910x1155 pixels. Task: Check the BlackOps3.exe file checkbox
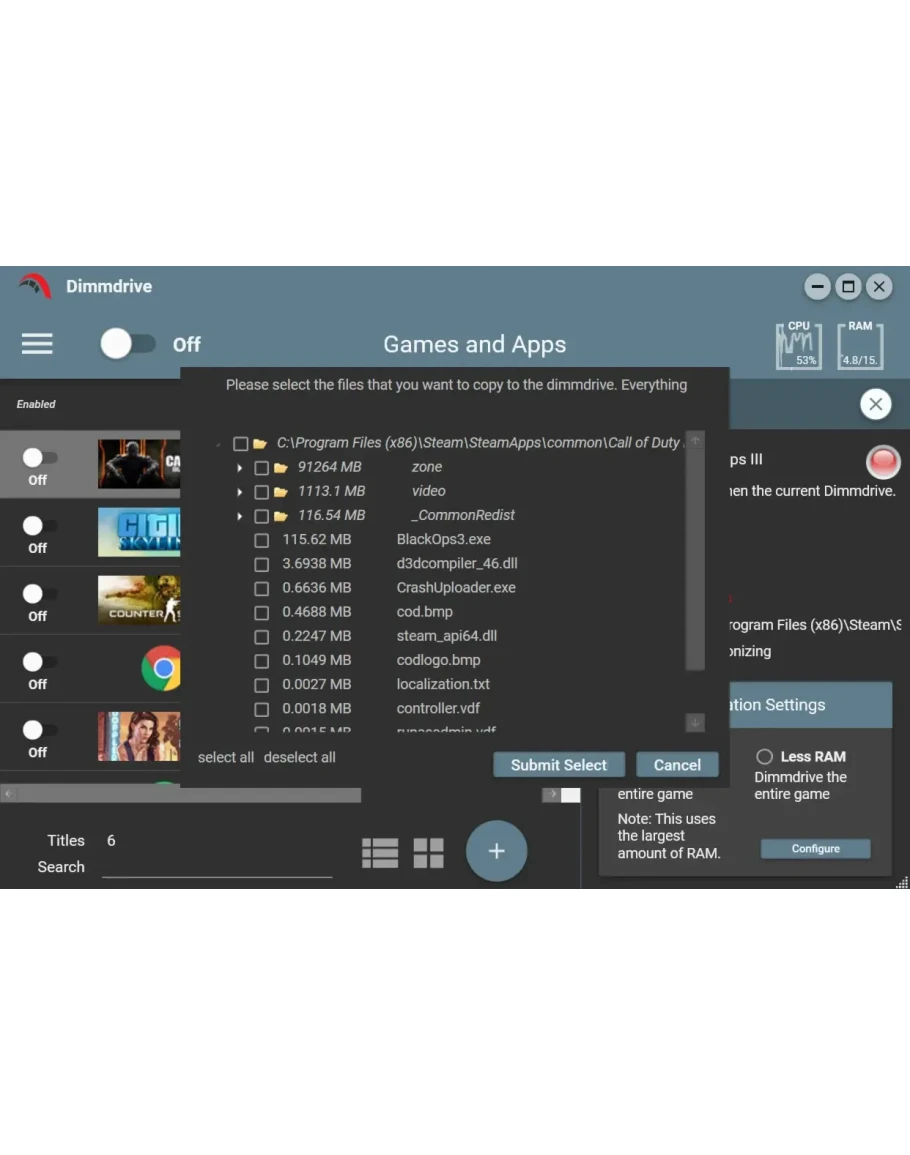tap(262, 540)
